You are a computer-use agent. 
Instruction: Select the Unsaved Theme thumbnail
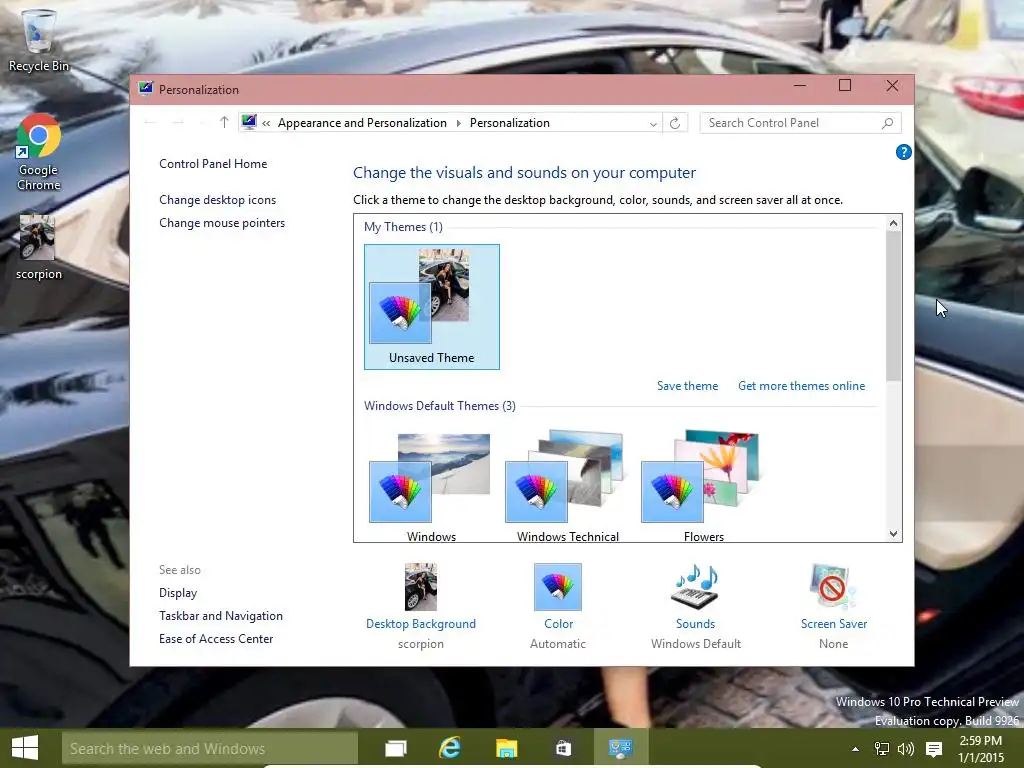click(432, 307)
